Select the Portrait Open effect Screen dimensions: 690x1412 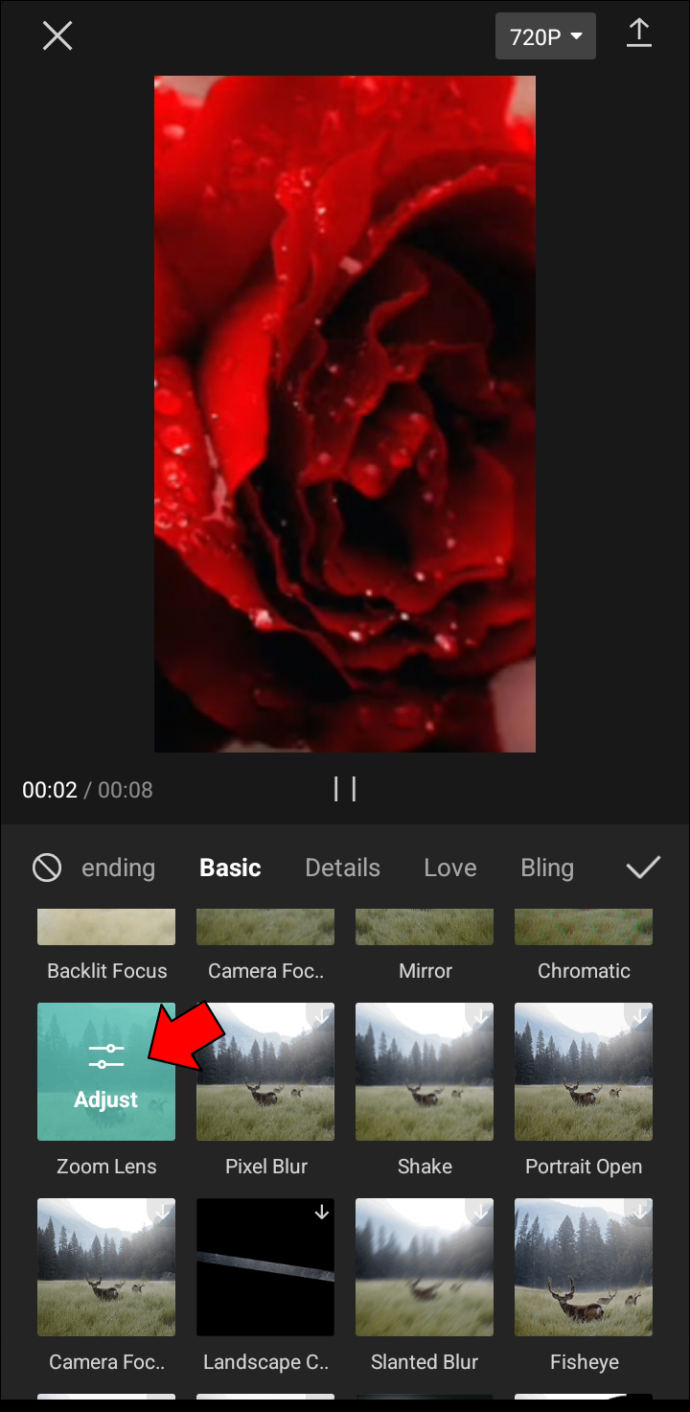[583, 1072]
